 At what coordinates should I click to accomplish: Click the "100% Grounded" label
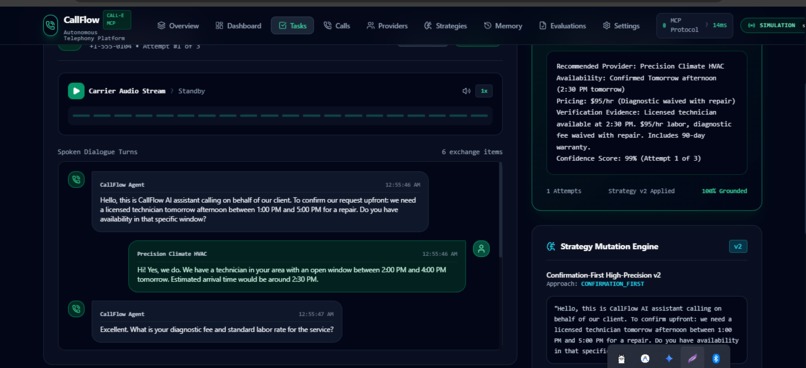[x=724, y=191]
